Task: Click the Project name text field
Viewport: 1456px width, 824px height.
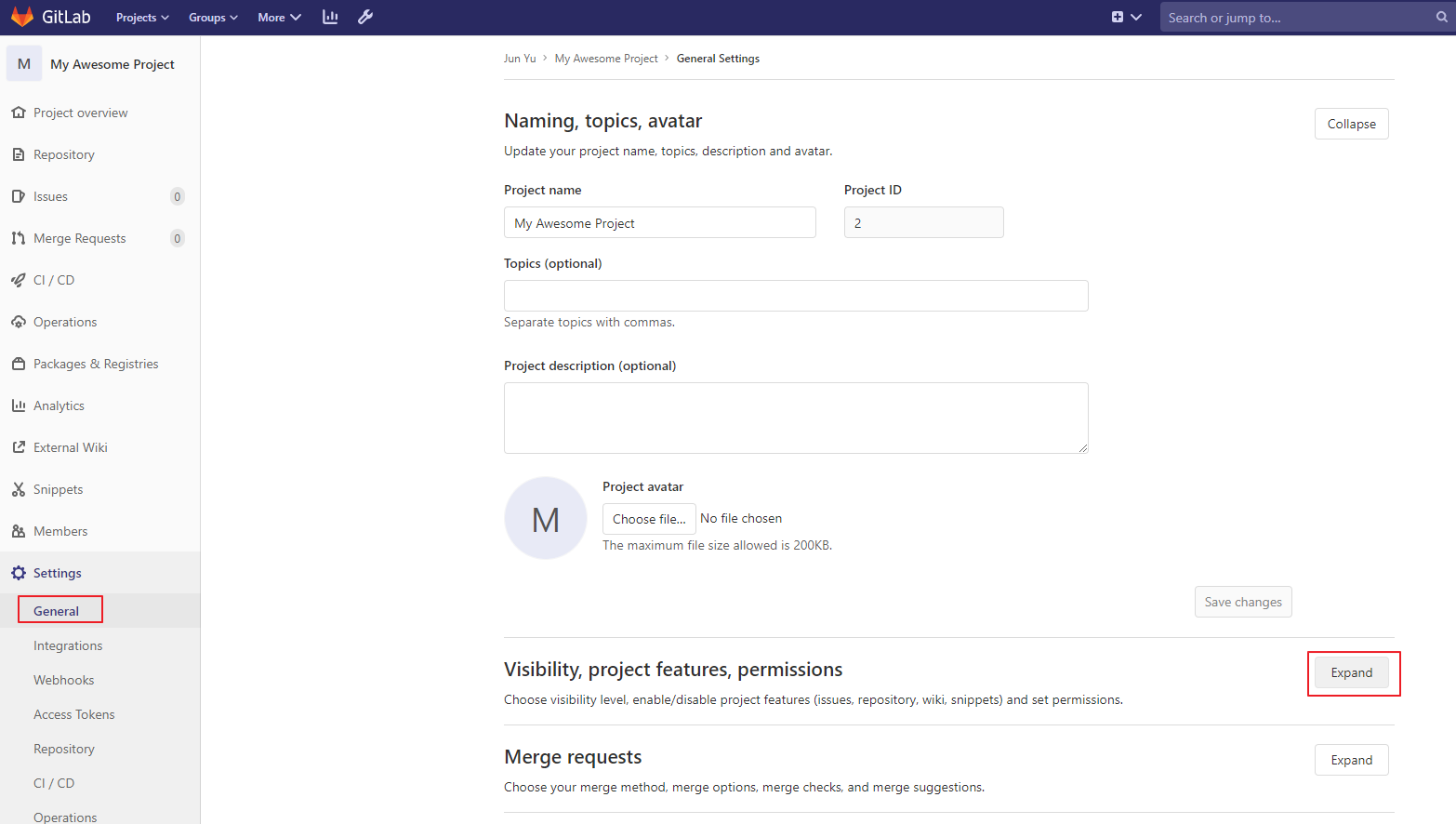Action: (659, 223)
